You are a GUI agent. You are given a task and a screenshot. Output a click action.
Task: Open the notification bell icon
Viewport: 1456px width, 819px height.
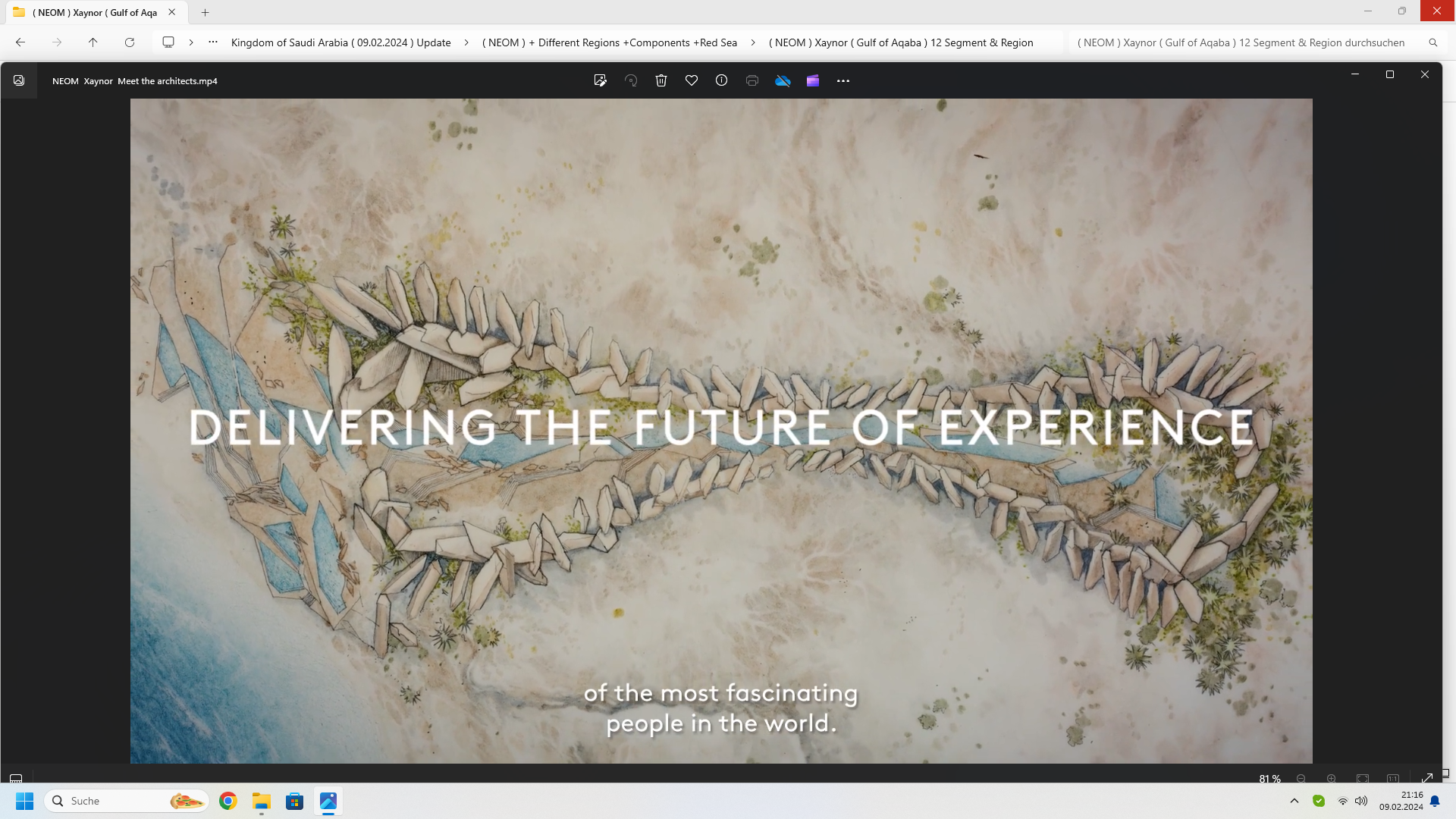[1435, 801]
